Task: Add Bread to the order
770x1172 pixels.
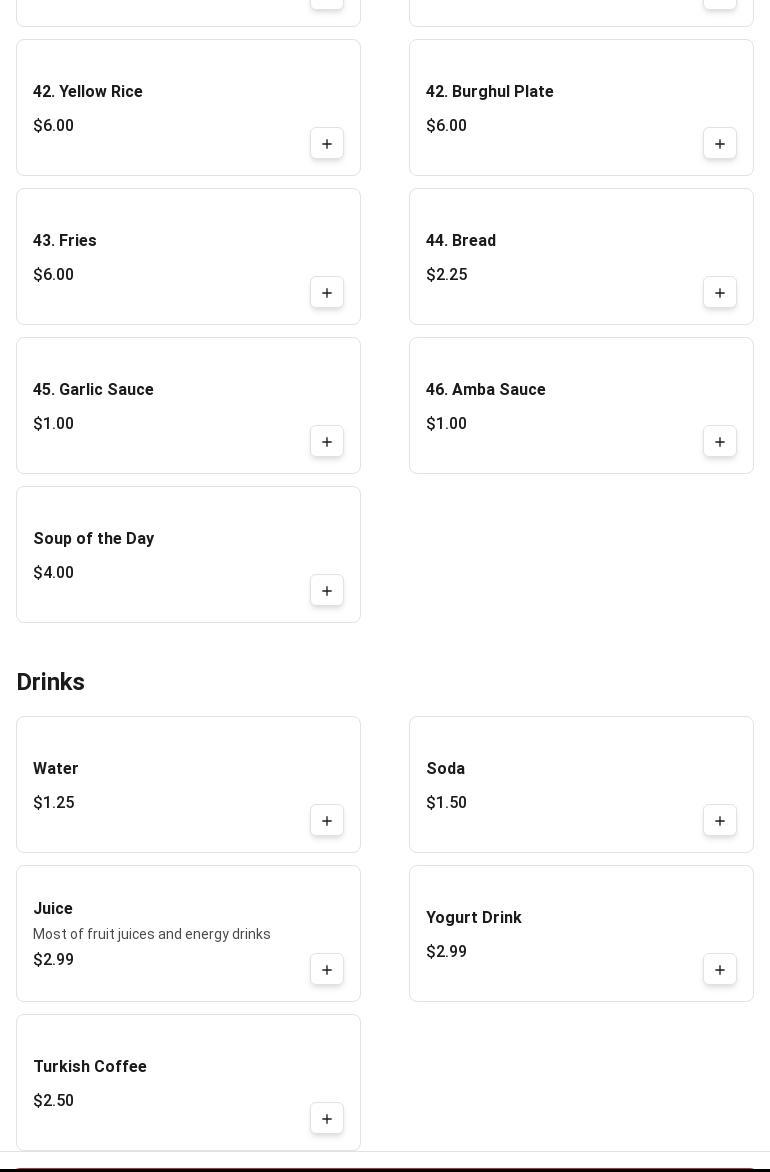Action: click(x=720, y=293)
